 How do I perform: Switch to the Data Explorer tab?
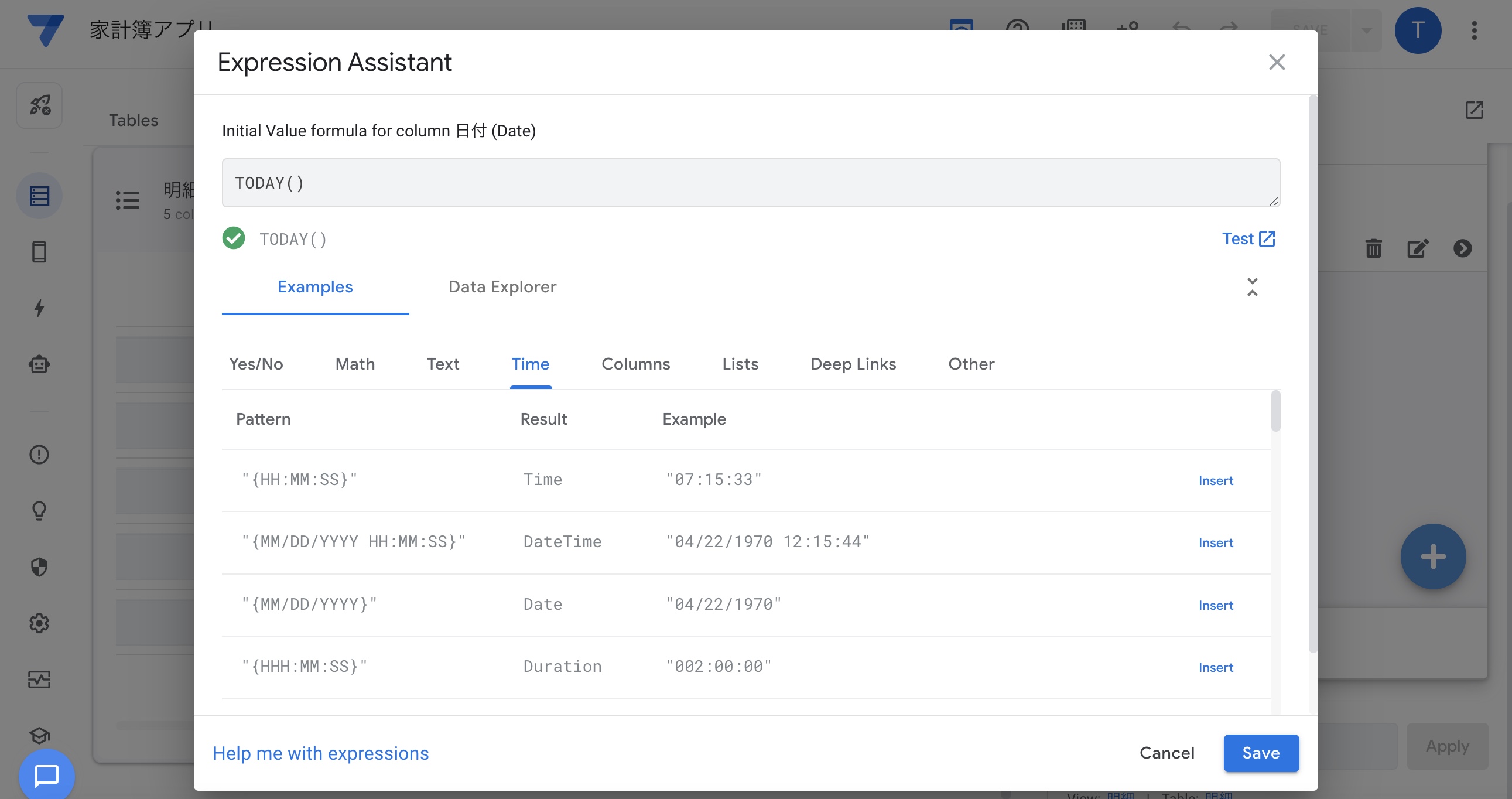[x=502, y=287]
